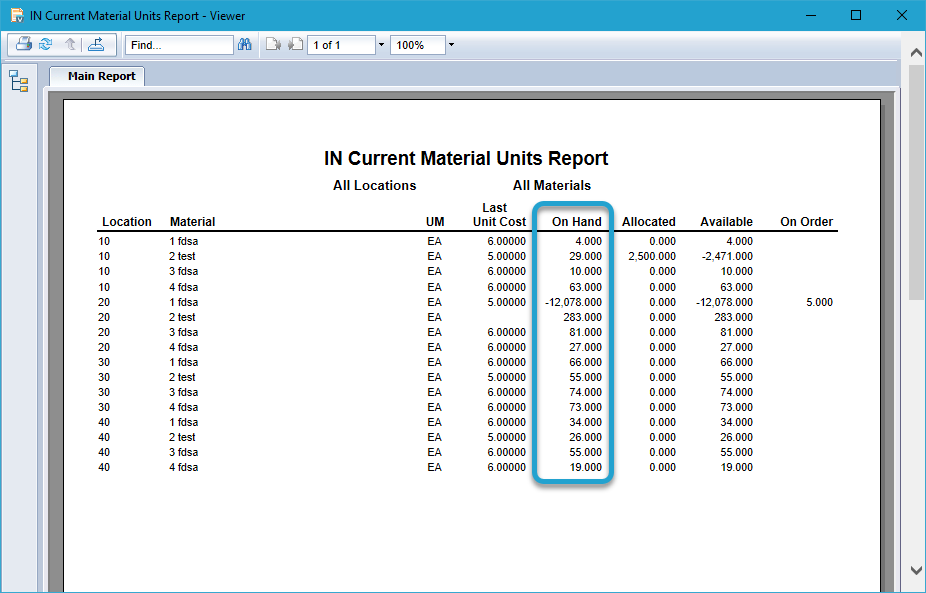Click the On Hand column header
This screenshot has width=926, height=593.
pyautogui.click(x=576, y=222)
